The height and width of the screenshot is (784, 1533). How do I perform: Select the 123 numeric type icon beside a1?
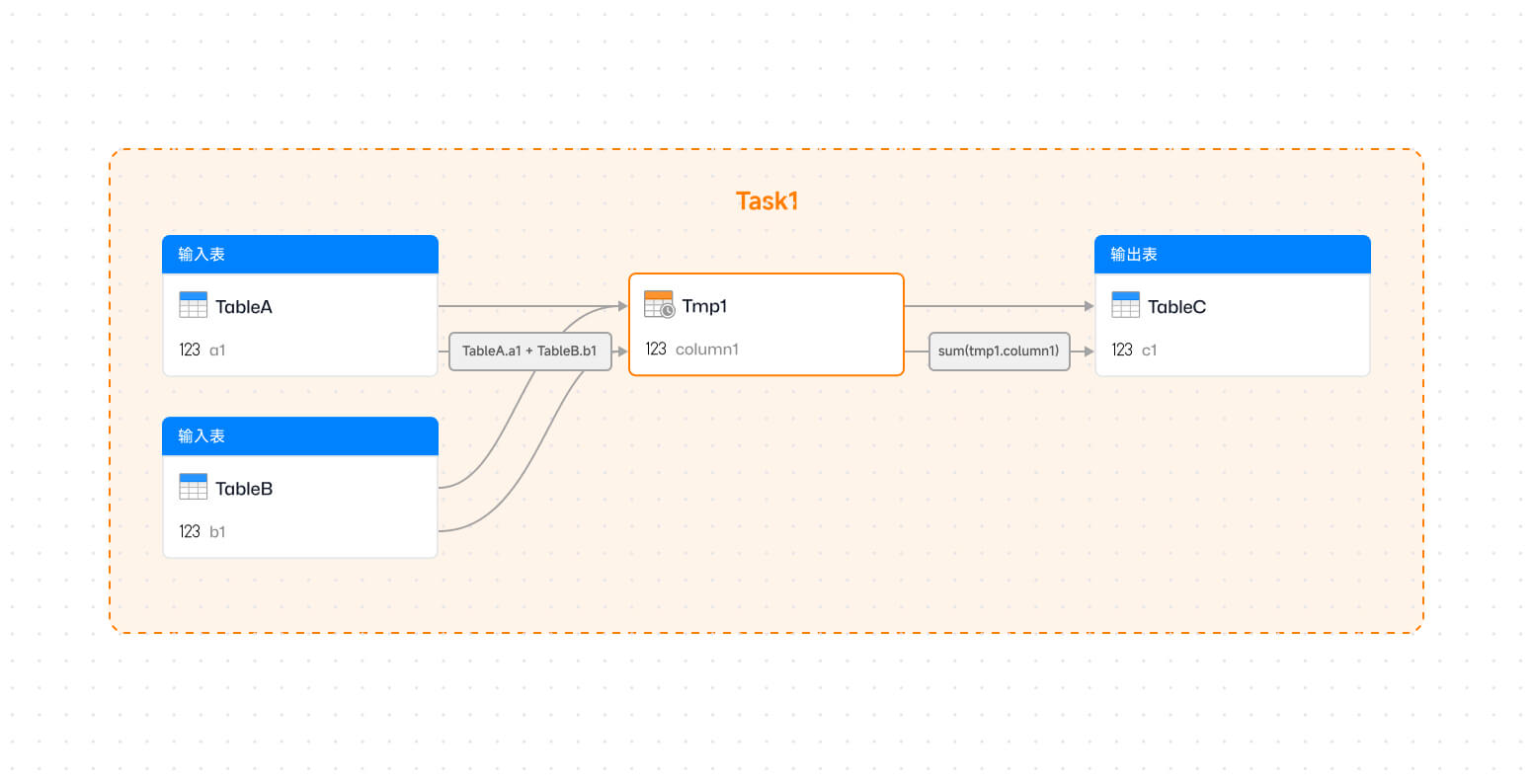190,350
